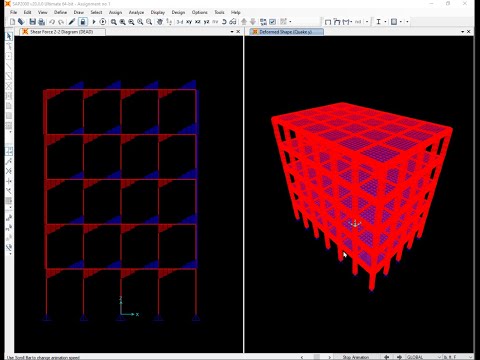Image resolution: width=480 pixels, height=360 pixels.
Task: Click the Refresh window pencil icon
Action: (x=72, y=22)
